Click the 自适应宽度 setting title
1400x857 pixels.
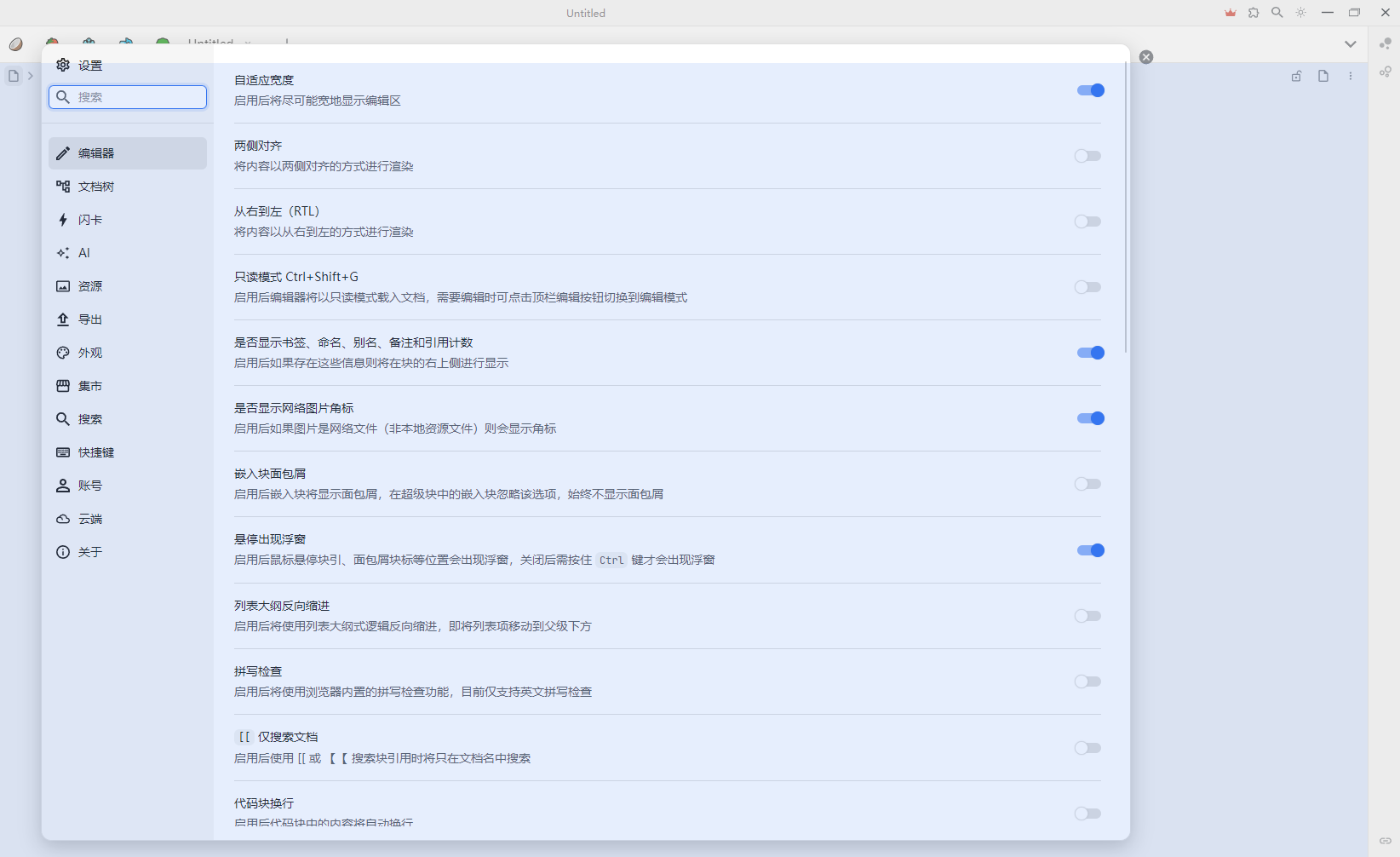point(264,80)
